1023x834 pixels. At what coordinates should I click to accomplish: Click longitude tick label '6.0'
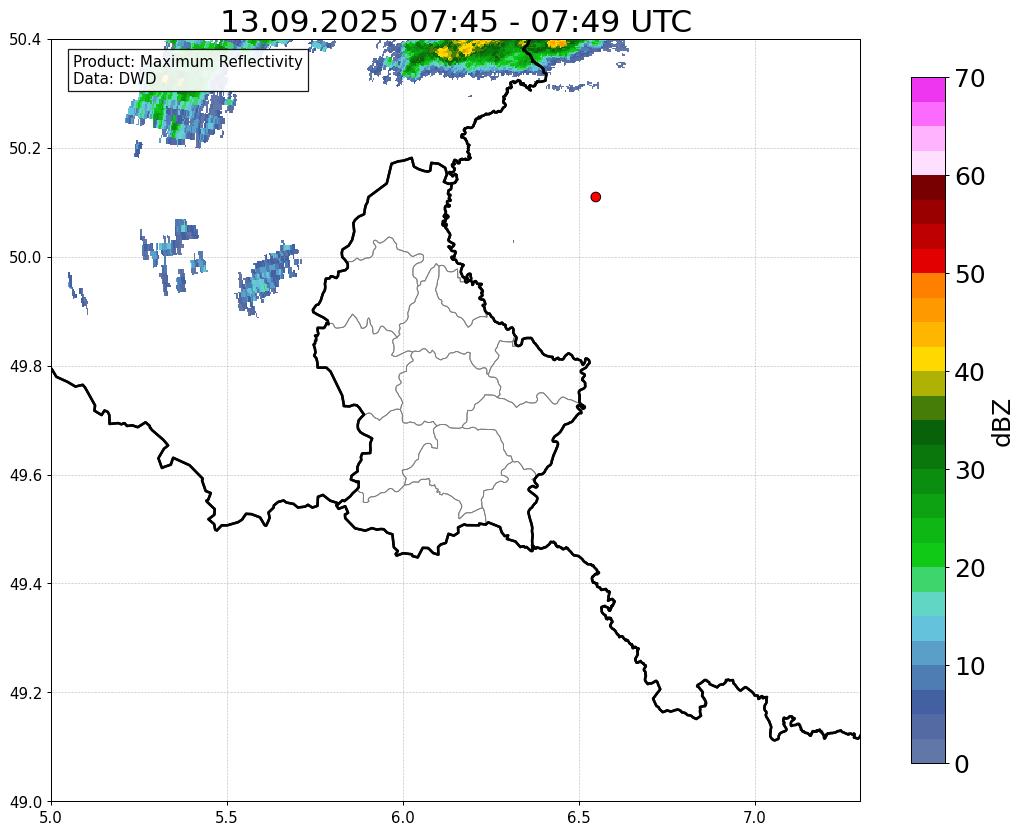[403, 818]
